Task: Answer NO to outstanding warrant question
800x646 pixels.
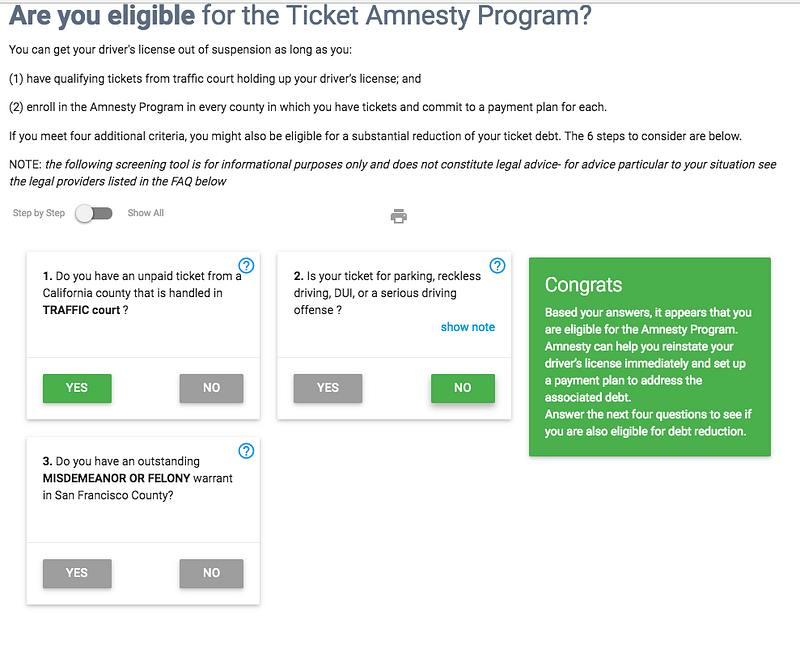Action: click(x=211, y=573)
